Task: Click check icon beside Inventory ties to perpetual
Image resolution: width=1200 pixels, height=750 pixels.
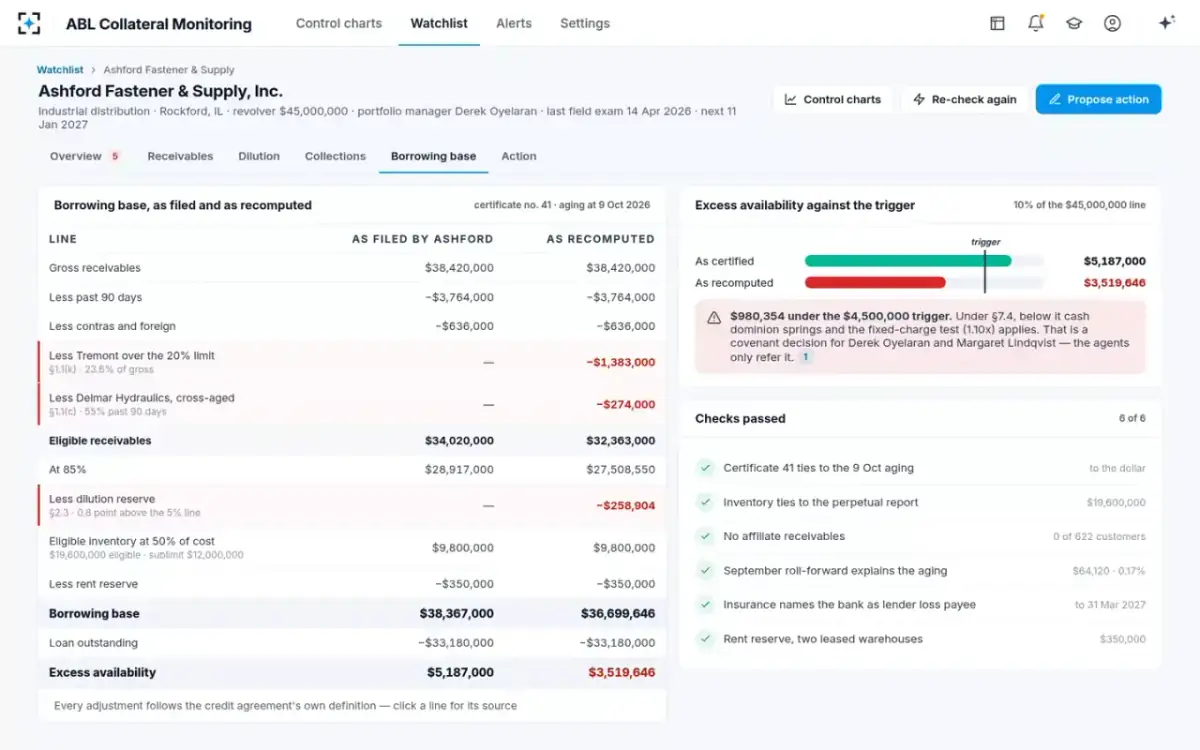Action: (706, 502)
